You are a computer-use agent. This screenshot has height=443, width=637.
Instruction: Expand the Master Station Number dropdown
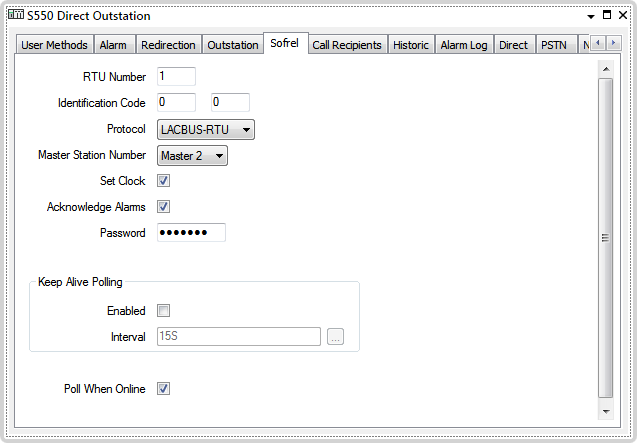(x=193, y=155)
